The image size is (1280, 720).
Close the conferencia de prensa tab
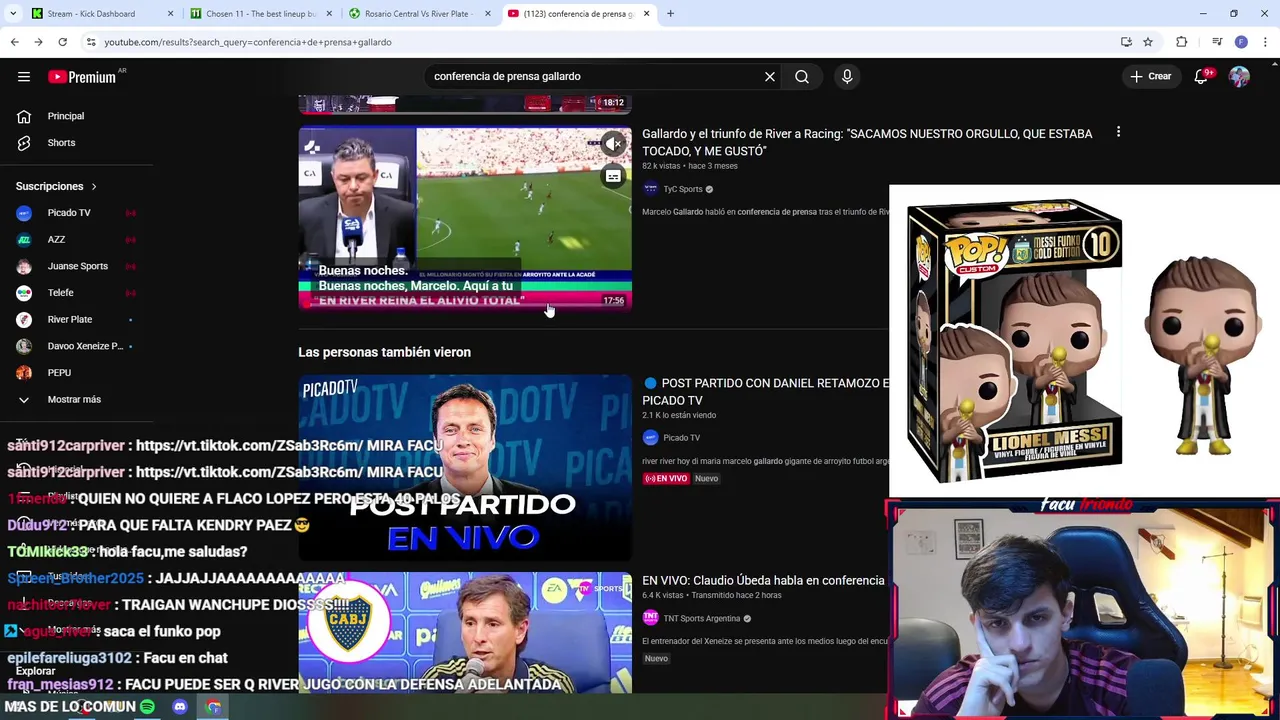tap(647, 14)
